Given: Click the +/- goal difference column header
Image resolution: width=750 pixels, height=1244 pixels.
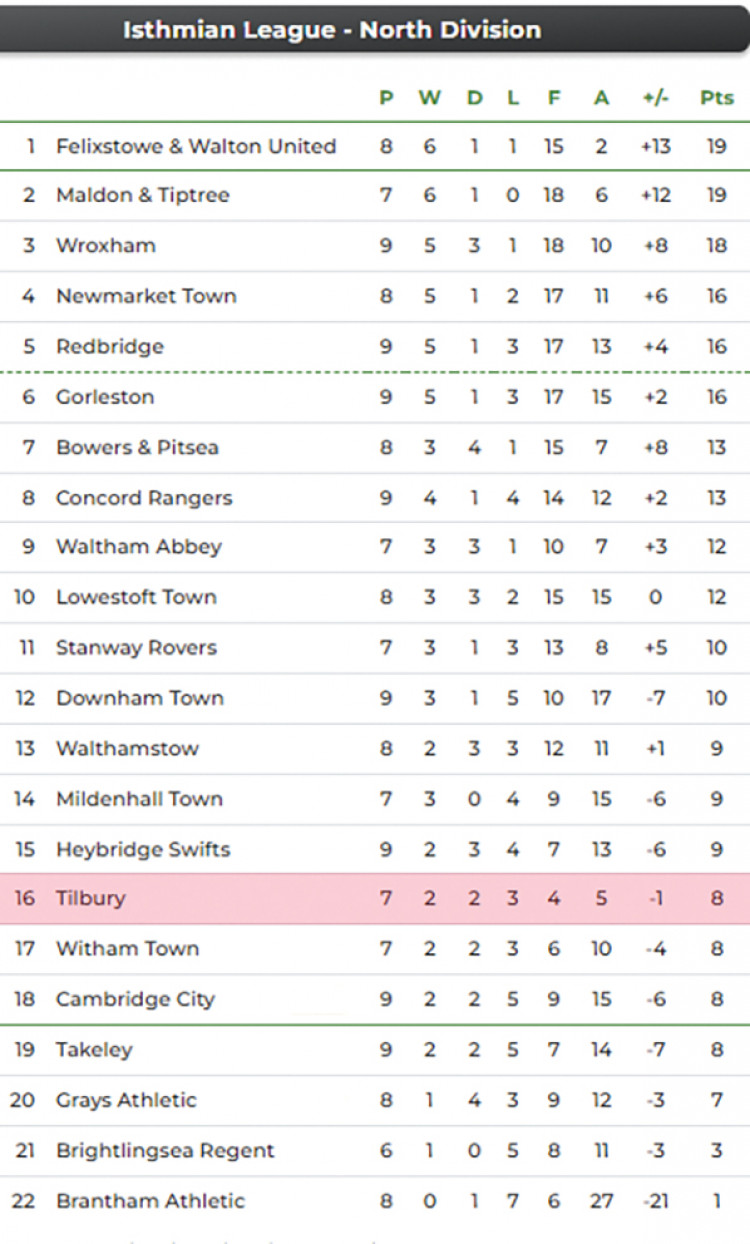Looking at the screenshot, I should pyautogui.click(x=656, y=97).
